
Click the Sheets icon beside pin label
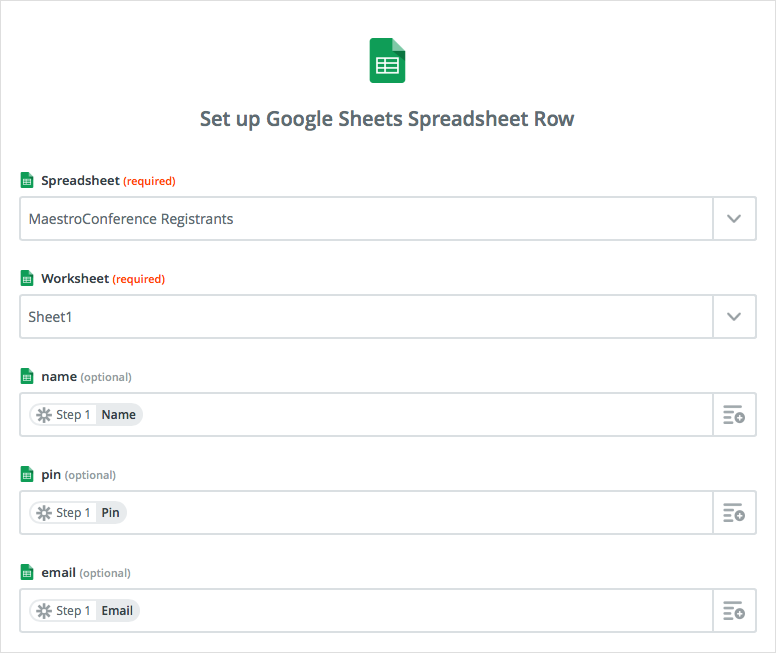27,474
